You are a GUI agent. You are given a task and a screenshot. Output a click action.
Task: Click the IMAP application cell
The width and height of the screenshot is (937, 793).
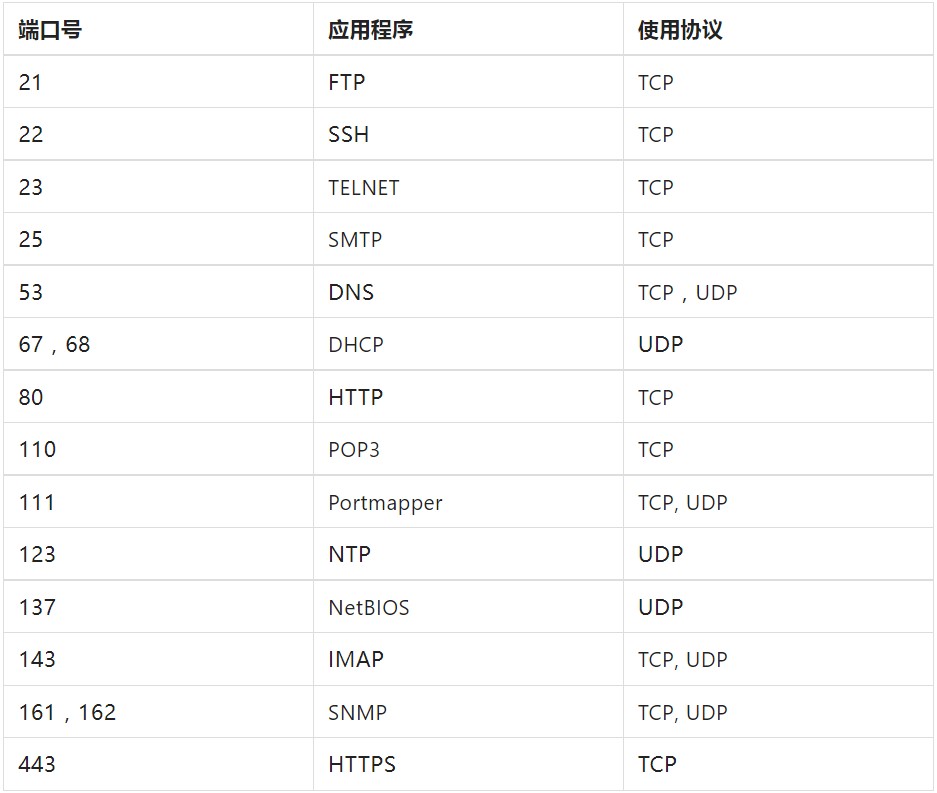point(356,660)
